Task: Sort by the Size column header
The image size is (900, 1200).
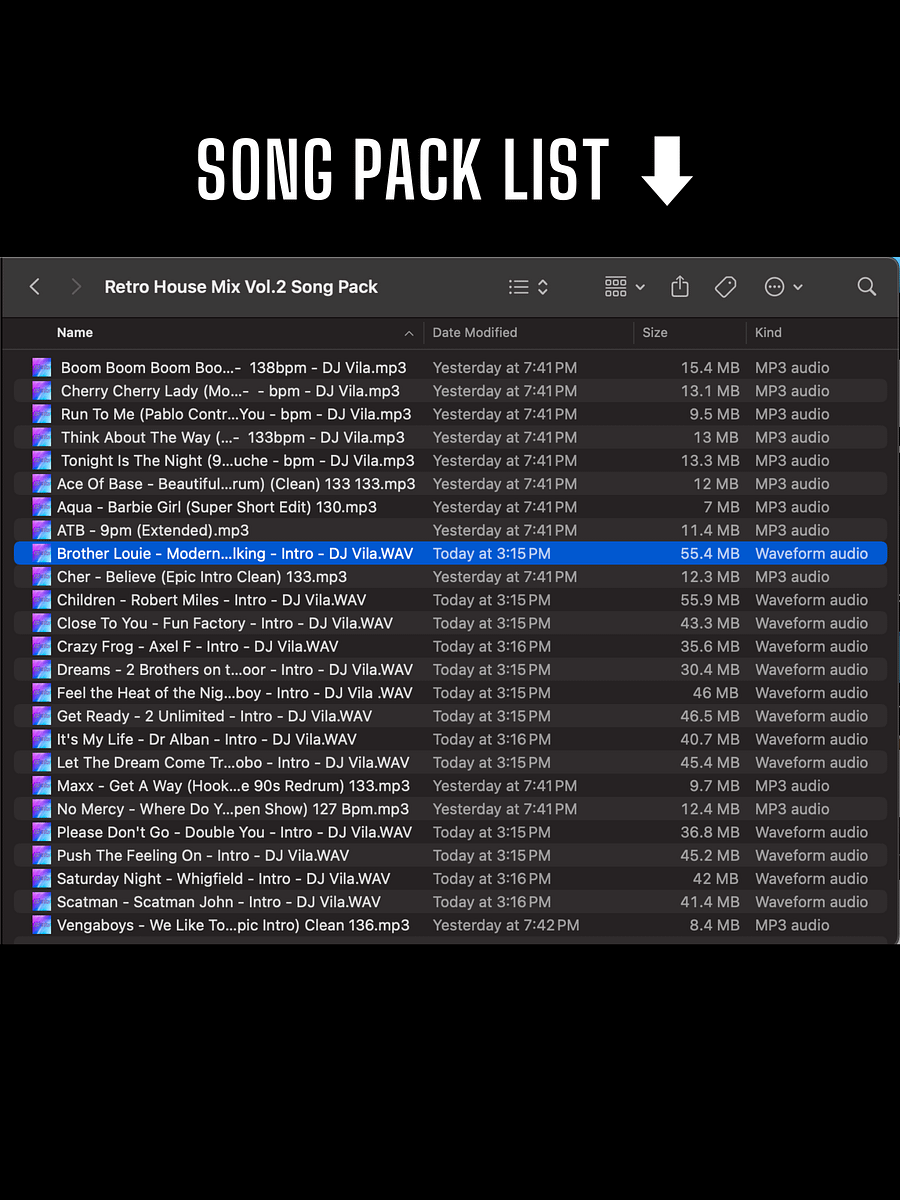Action: point(655,333)
